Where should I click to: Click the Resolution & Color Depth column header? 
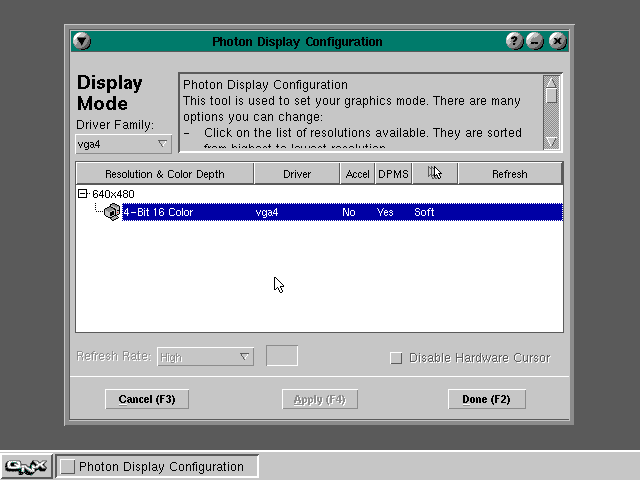165,174
